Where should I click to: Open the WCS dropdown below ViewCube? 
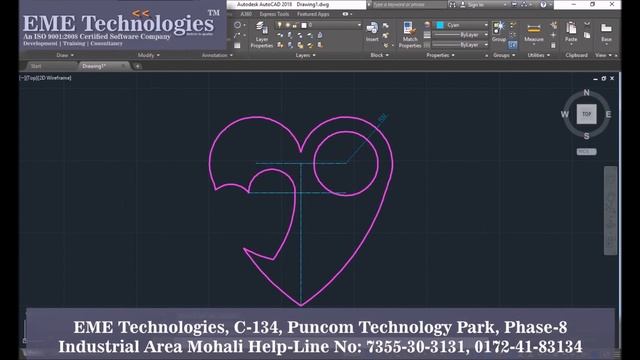click(x=587, y=151)
